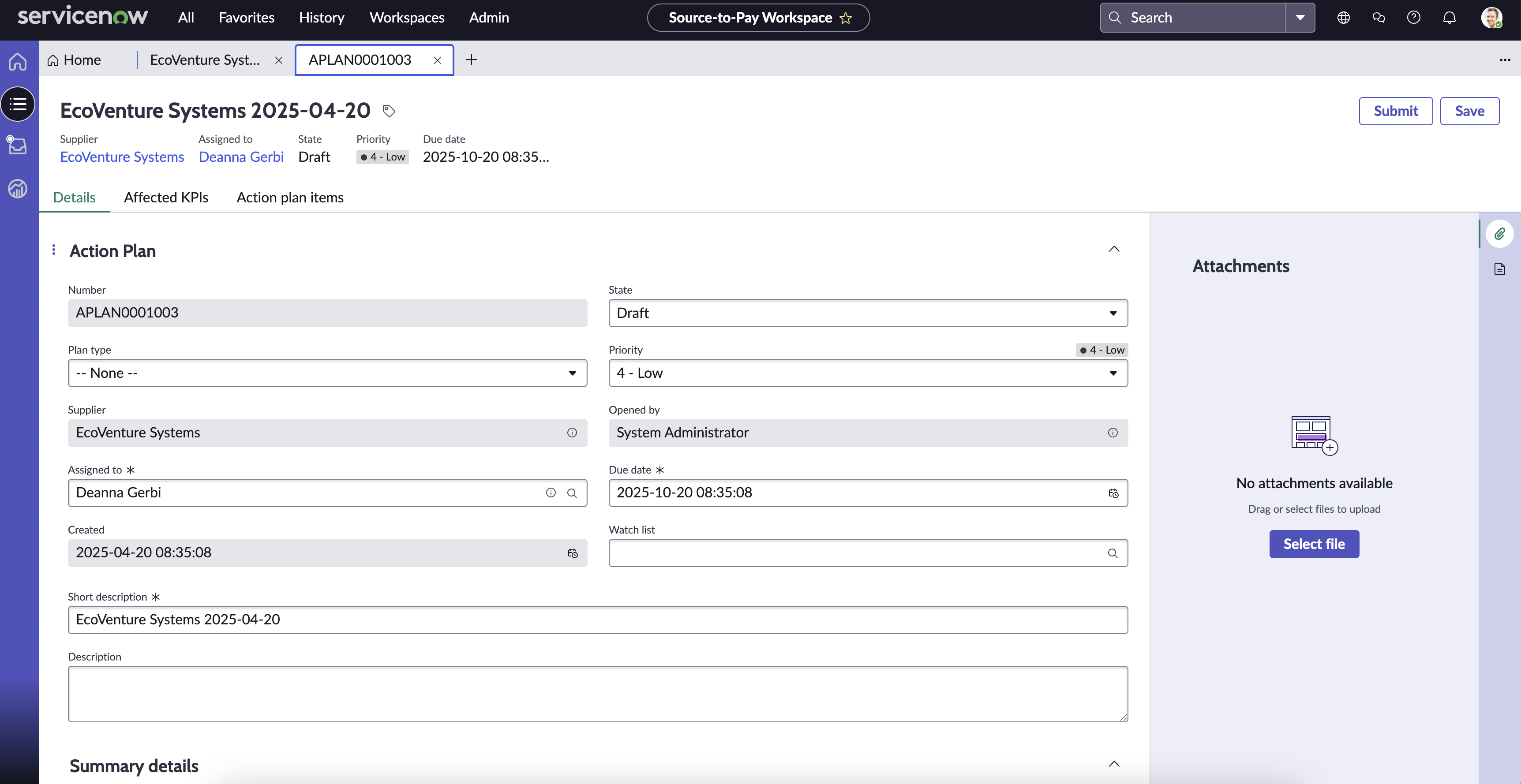
Task: Open the Attachments paperclip panel icon
Action: click(x=1499, y=234)
